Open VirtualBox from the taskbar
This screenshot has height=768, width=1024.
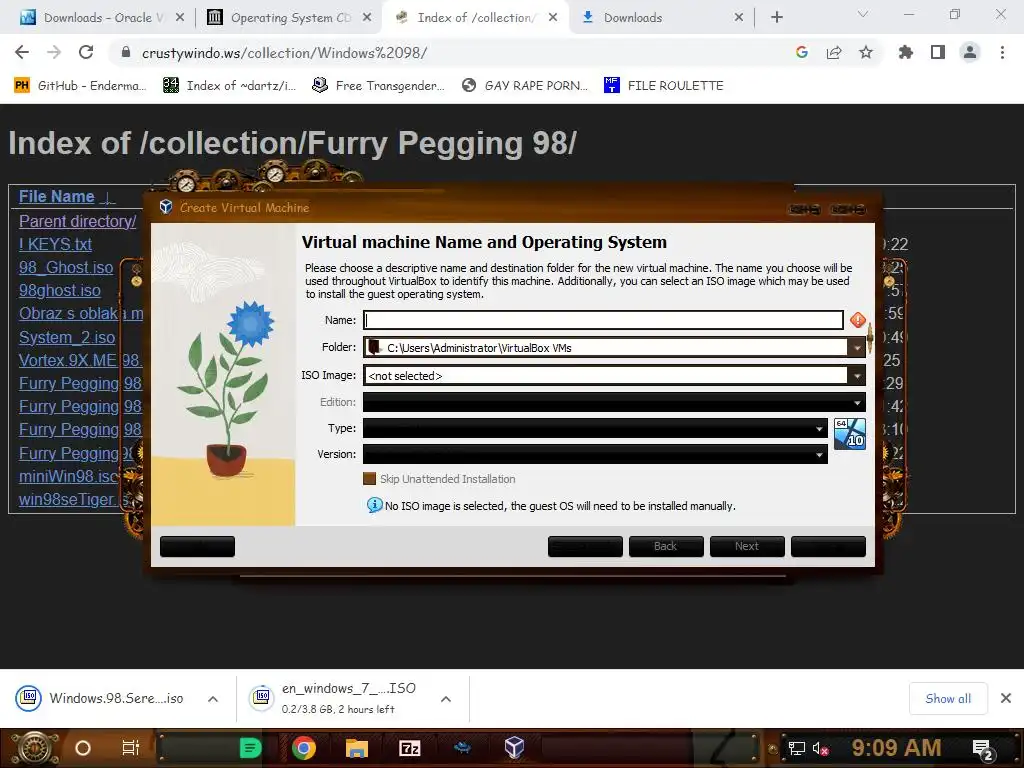tap(514, 747)
